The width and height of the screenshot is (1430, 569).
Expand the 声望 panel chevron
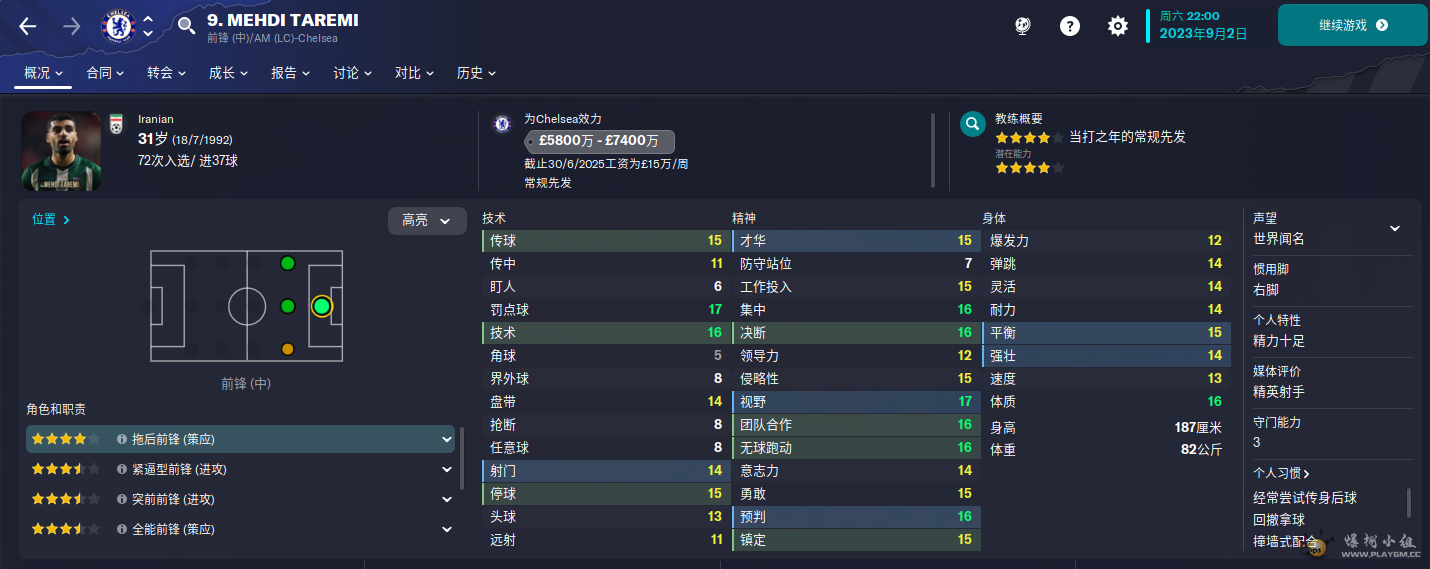1395,228
